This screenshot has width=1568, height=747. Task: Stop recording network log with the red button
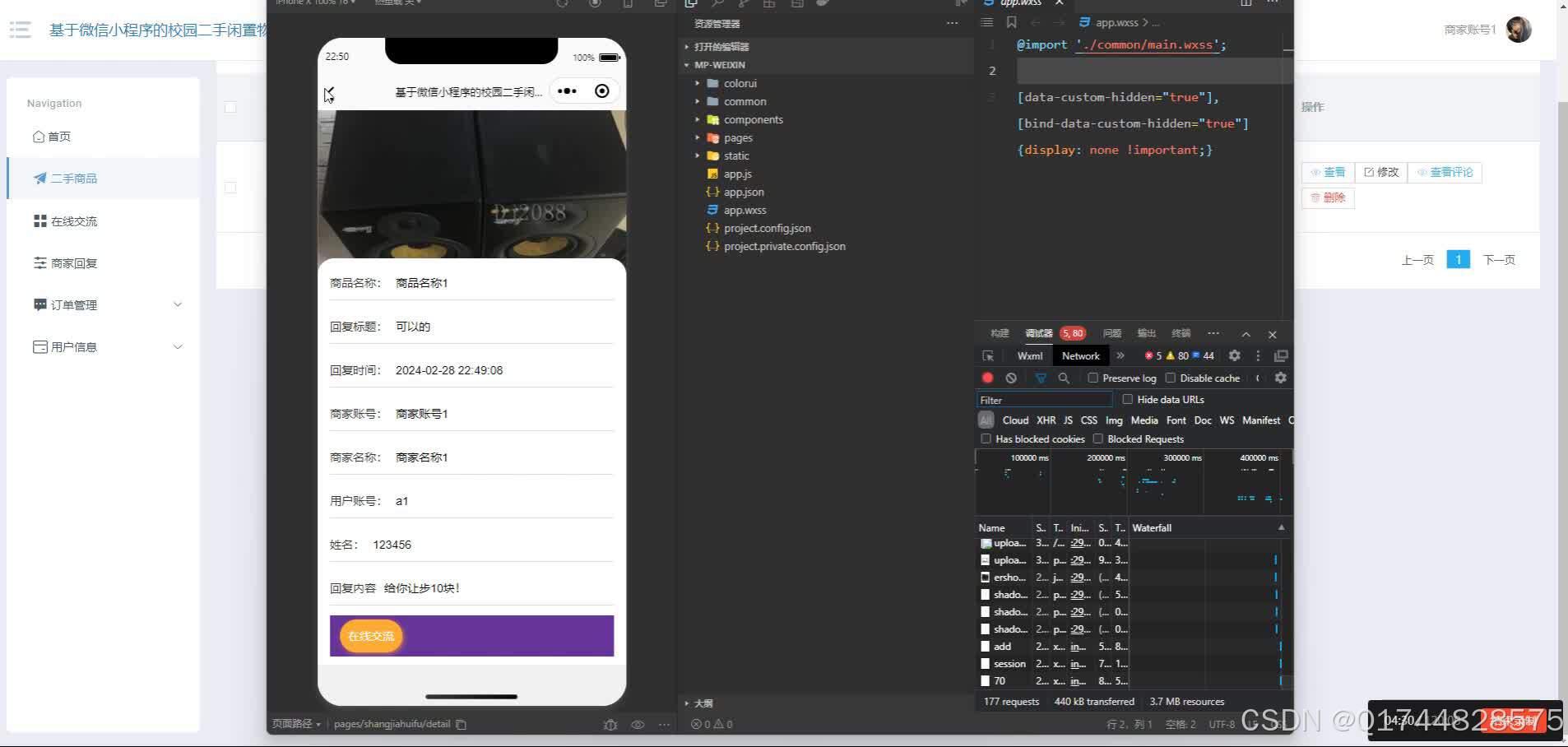click(987, 378)
